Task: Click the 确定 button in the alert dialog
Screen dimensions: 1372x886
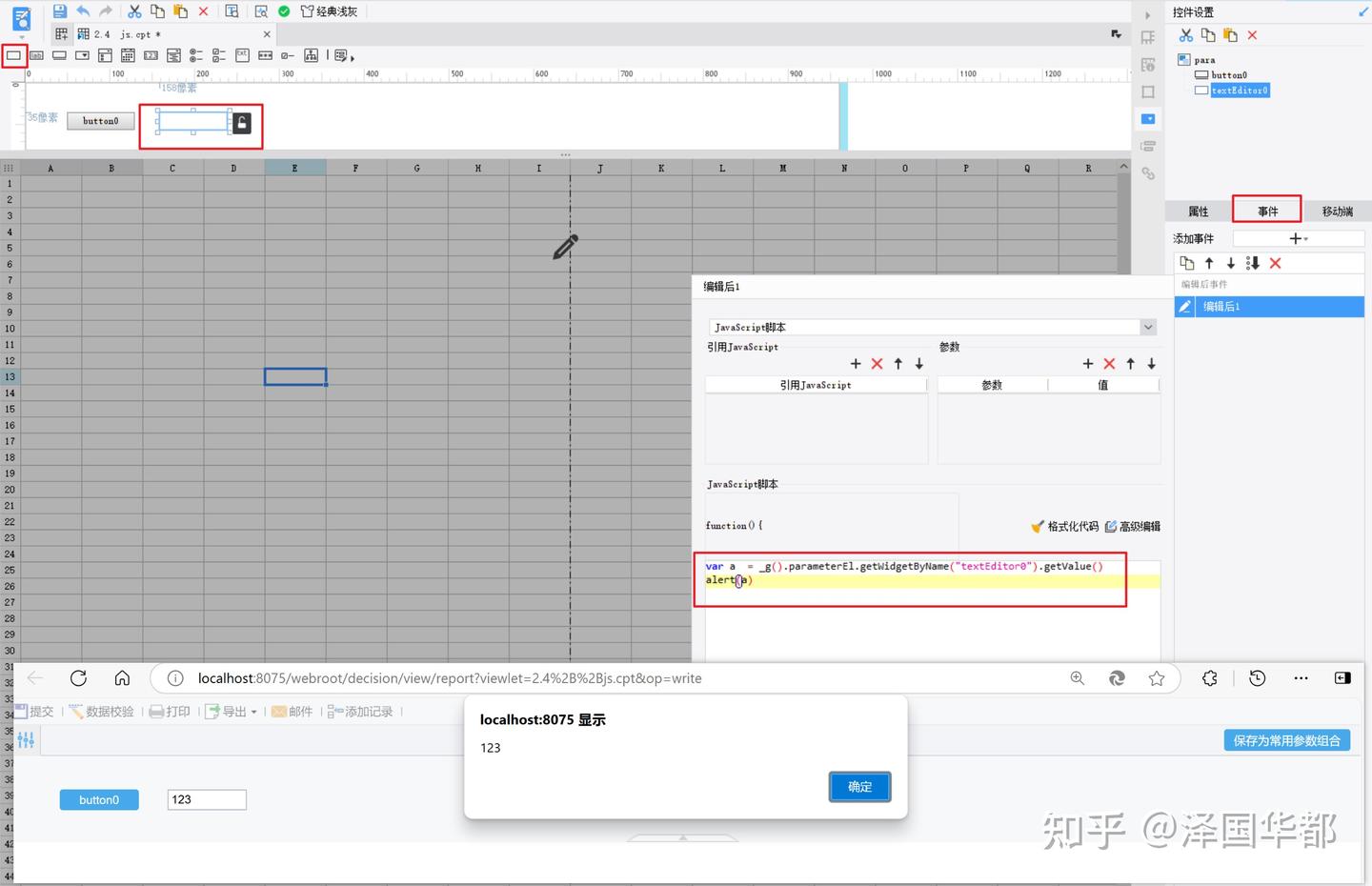Action: 858,786
